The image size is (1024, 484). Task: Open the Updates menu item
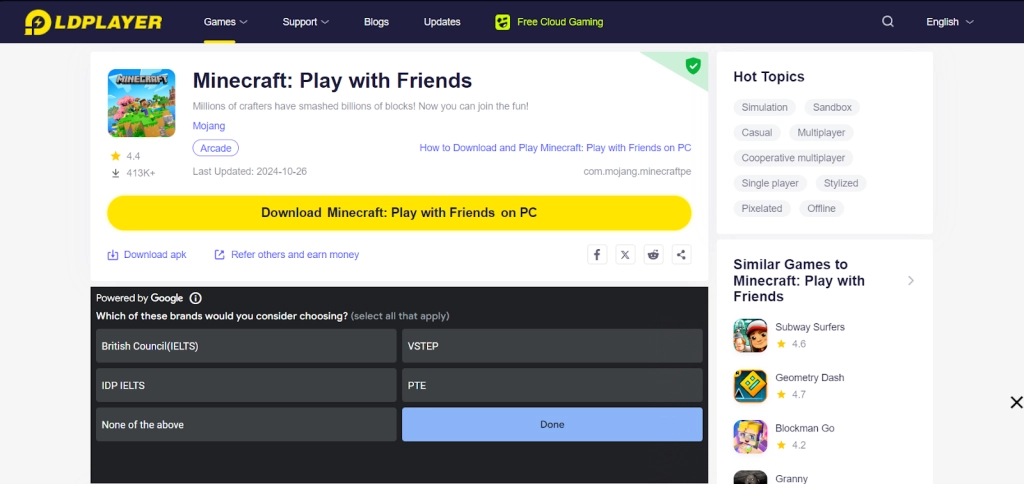coord(442,22)
